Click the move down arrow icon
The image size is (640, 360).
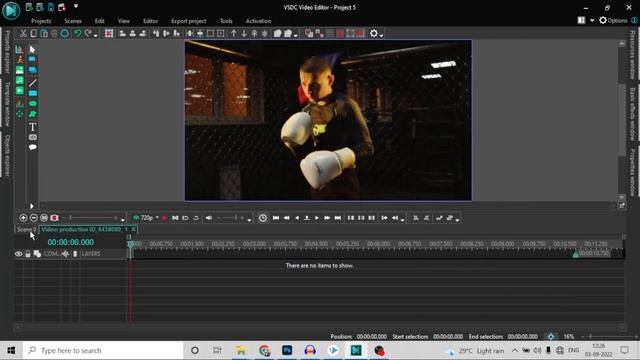(x=244, y=33)
